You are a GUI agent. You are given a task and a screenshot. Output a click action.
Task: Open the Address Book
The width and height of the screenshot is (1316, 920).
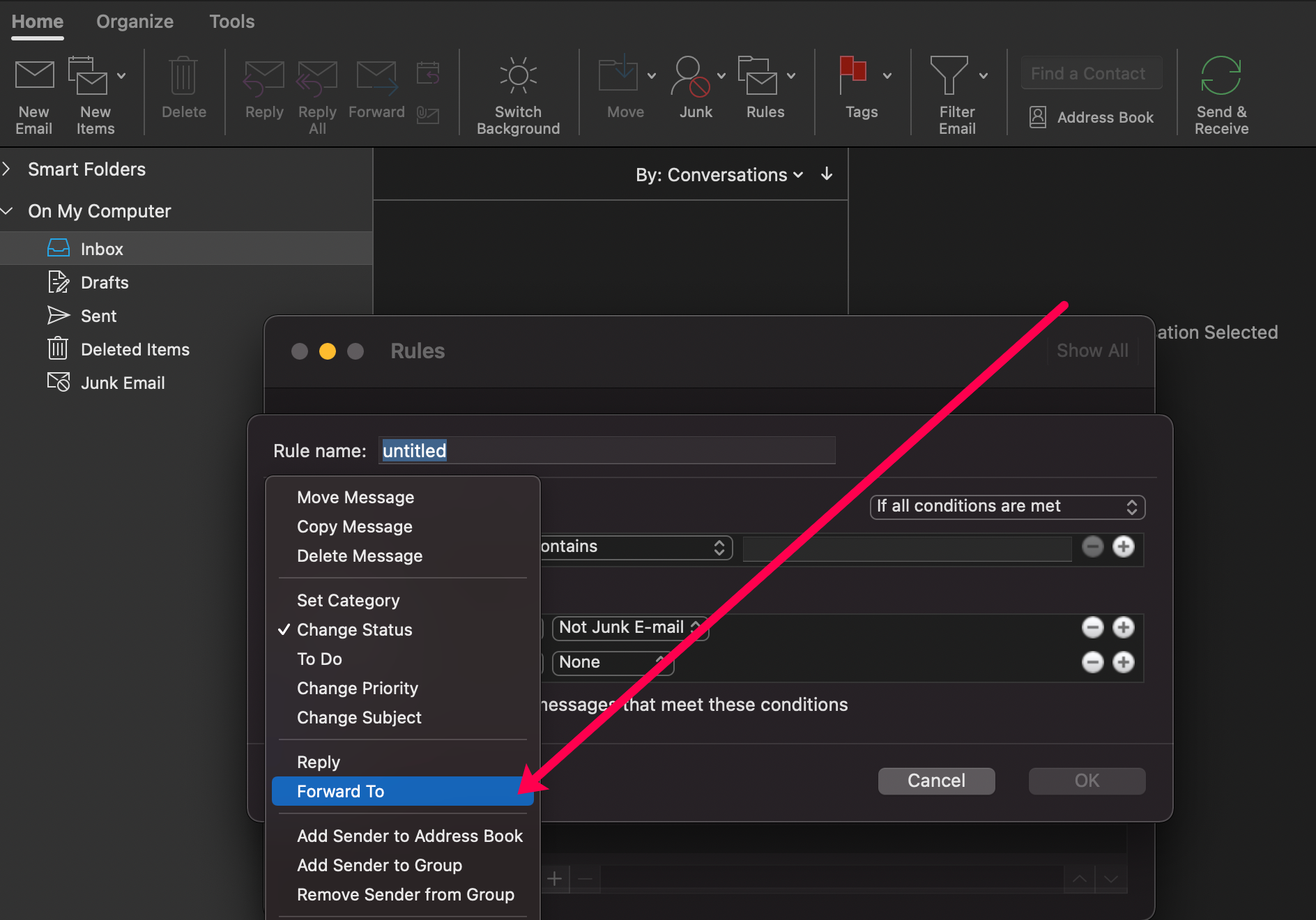pos(1092,117)
